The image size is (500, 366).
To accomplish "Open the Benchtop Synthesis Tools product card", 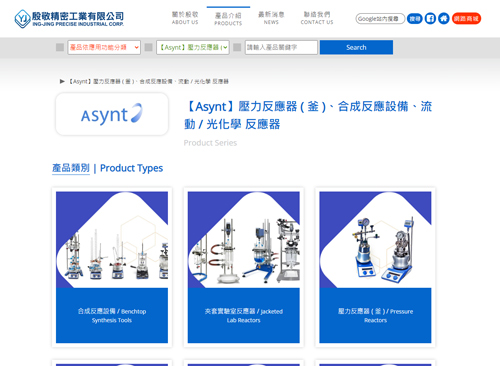I will 112,267.
